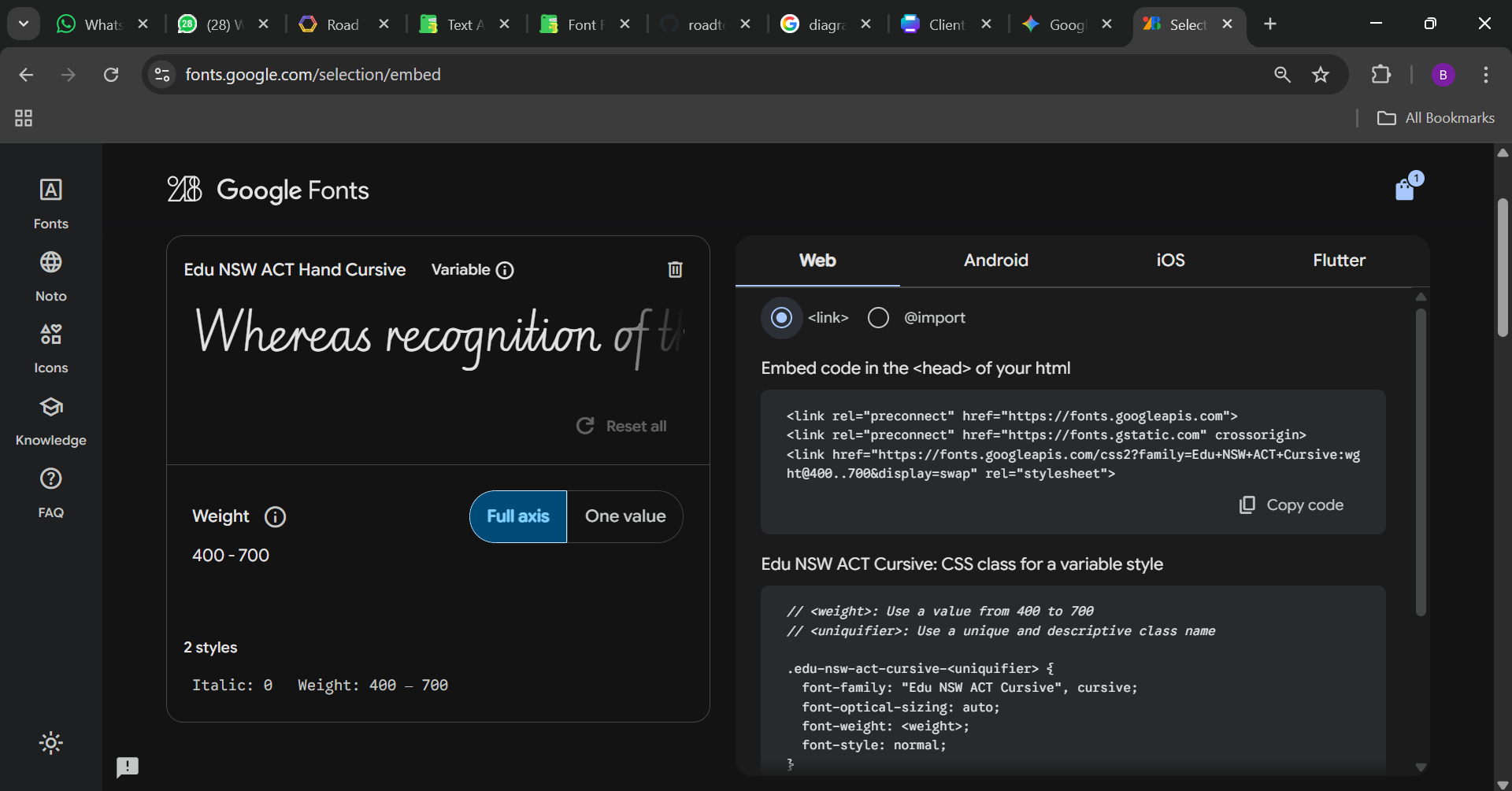Open the Noto globe icon
The image size is (1512, 791).
50,263
